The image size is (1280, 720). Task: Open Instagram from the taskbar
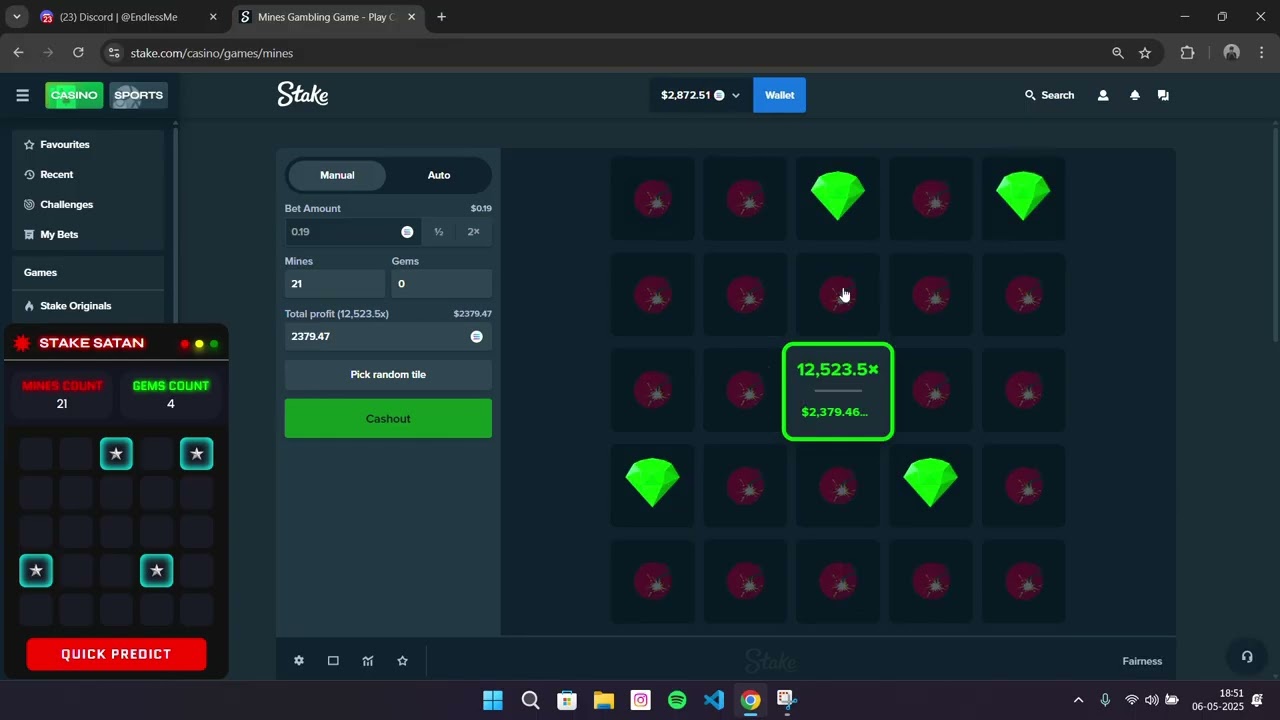tap(640, 700)
